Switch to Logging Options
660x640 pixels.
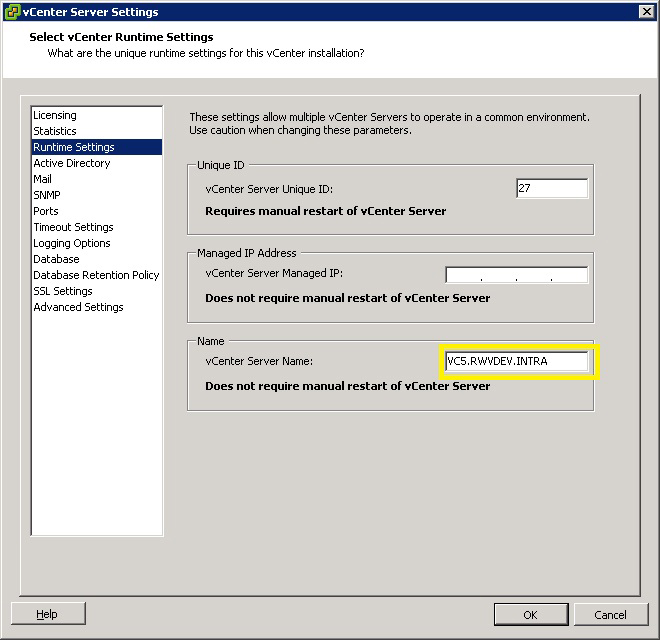pos(72,243)
